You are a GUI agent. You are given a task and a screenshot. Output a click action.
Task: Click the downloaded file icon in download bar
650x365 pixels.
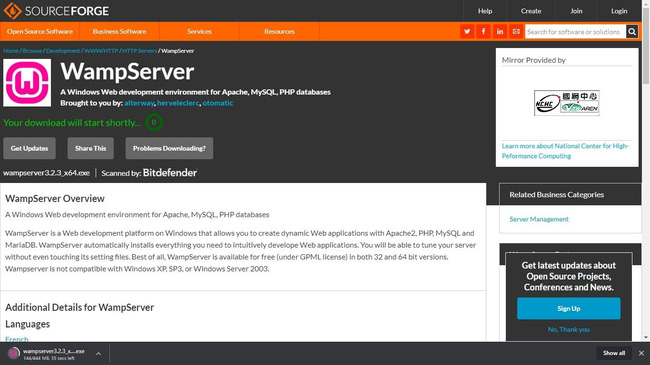click(13, 353)
